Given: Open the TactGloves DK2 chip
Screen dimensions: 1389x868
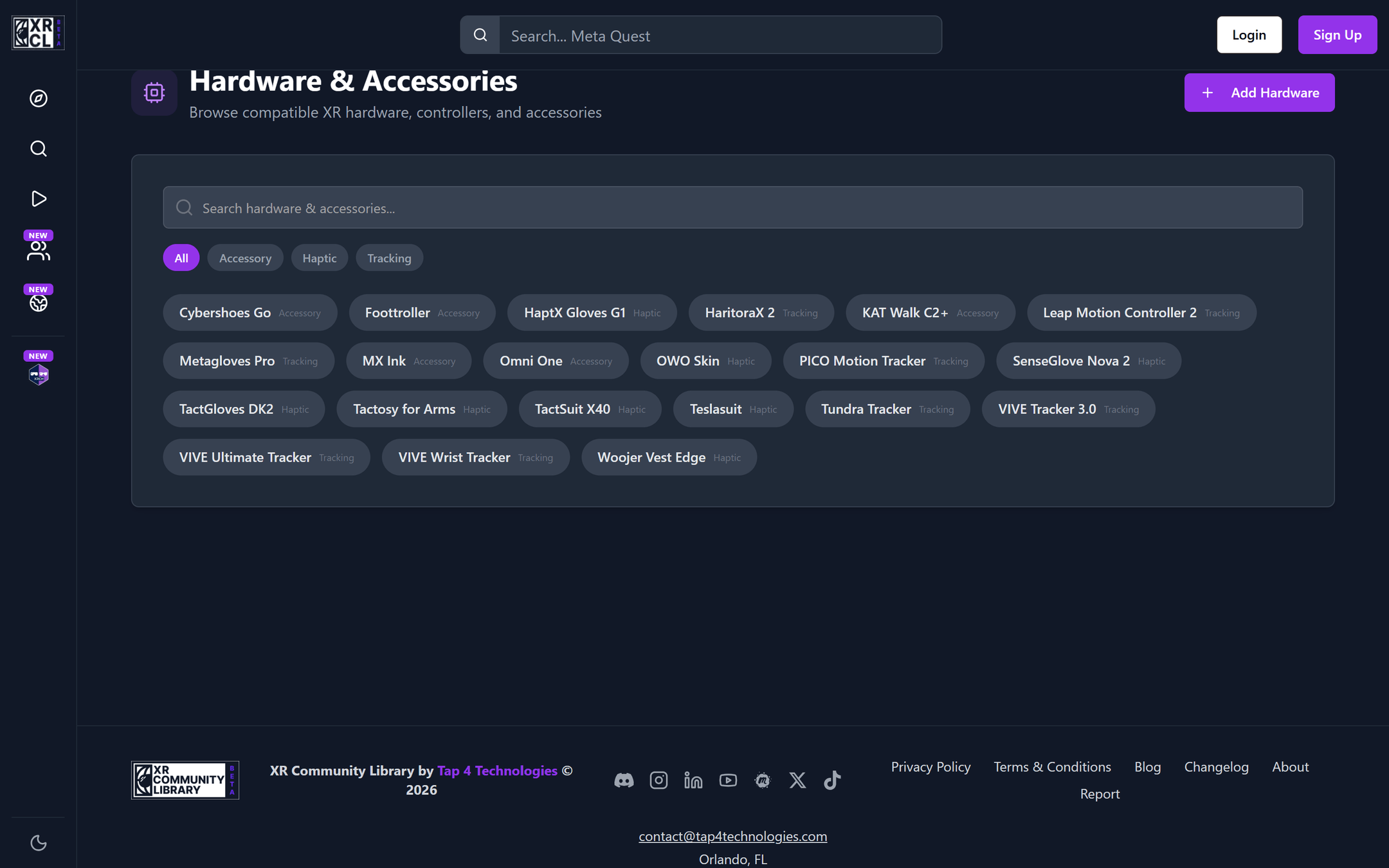Looking at the screenshot, I should click(x=244, y=409).
